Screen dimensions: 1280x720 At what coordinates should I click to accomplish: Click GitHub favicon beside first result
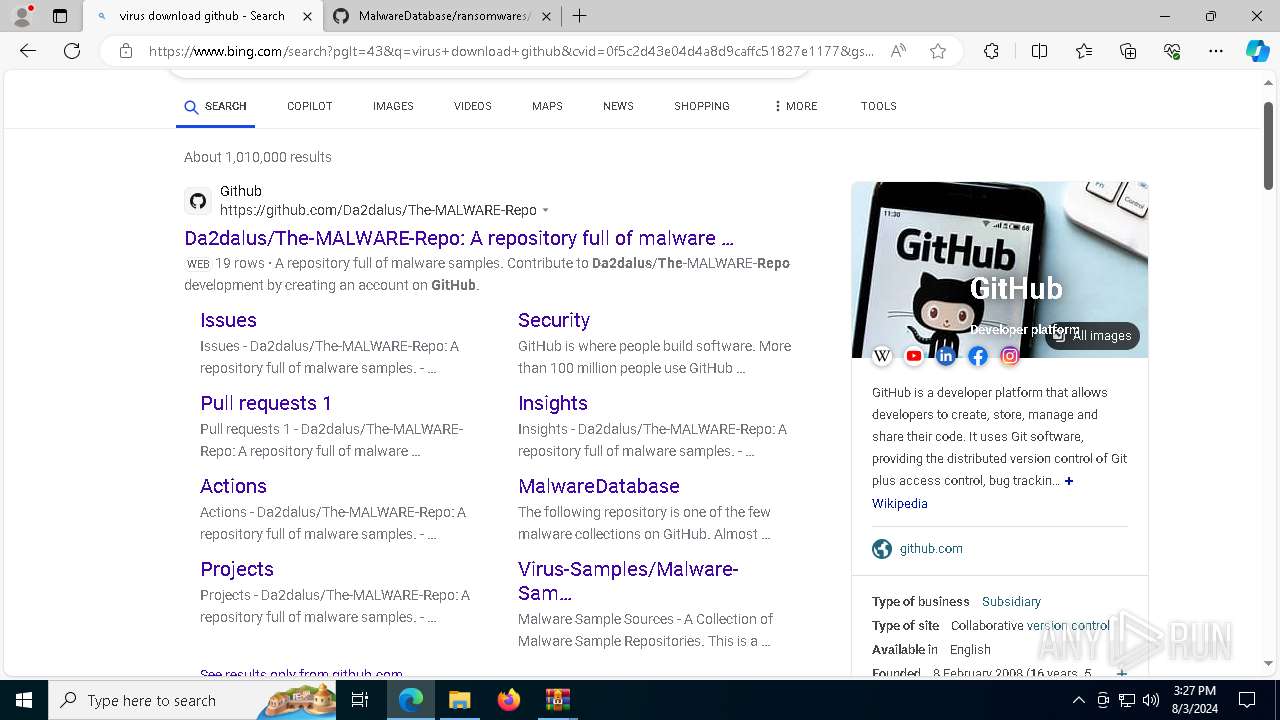[198, 201]
